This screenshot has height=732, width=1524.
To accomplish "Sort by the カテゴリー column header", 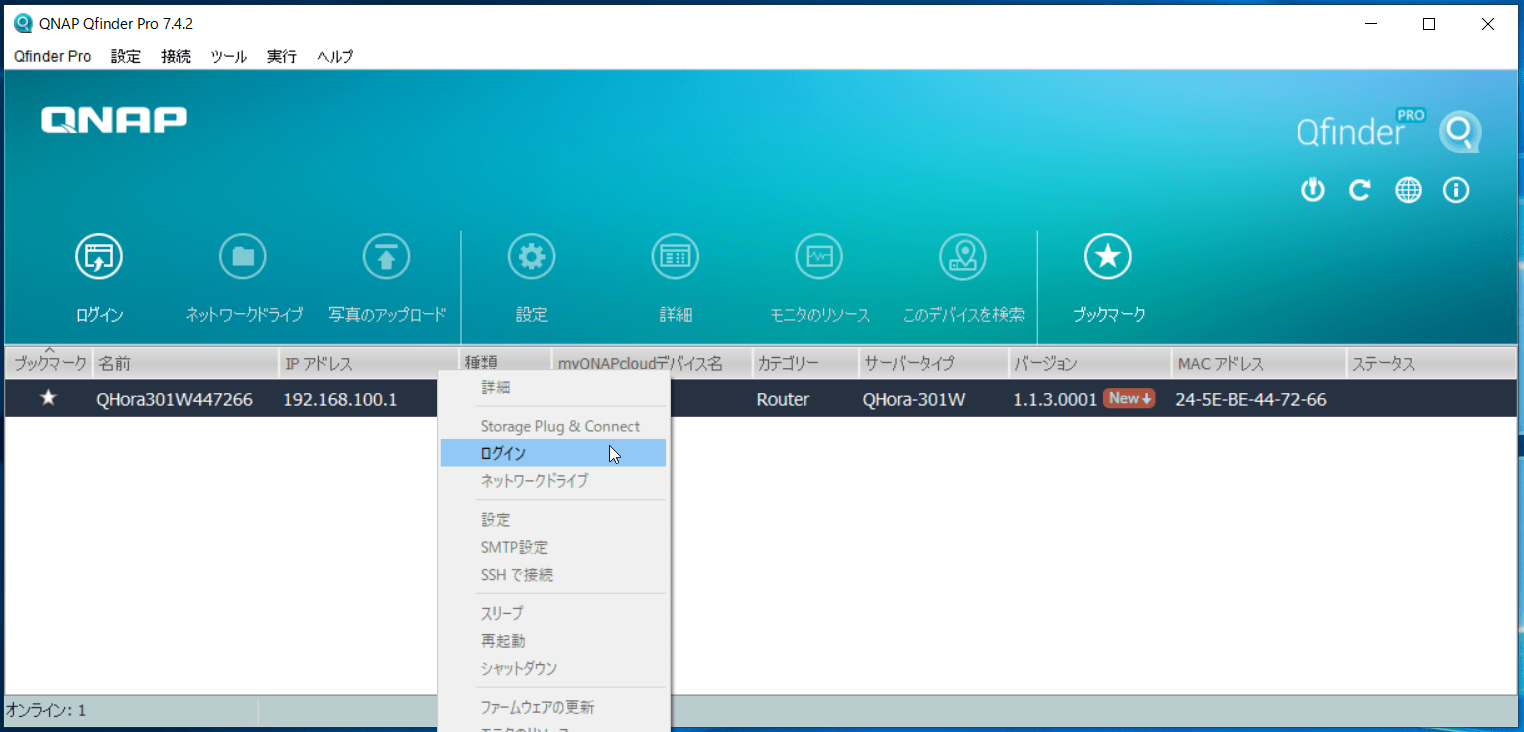I will pos(805,364).
